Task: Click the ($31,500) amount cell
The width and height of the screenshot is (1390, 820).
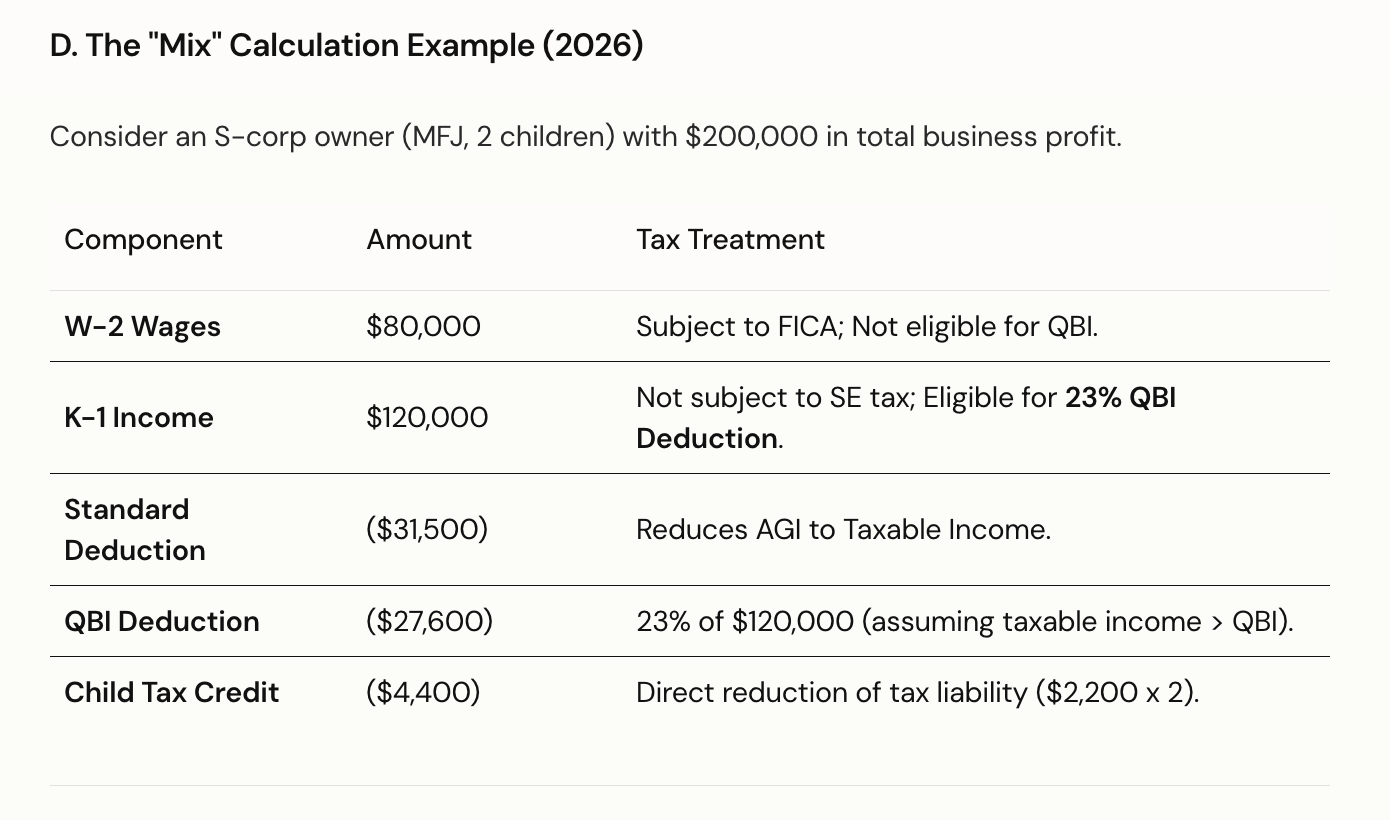Action: click(x=427, y=529)
